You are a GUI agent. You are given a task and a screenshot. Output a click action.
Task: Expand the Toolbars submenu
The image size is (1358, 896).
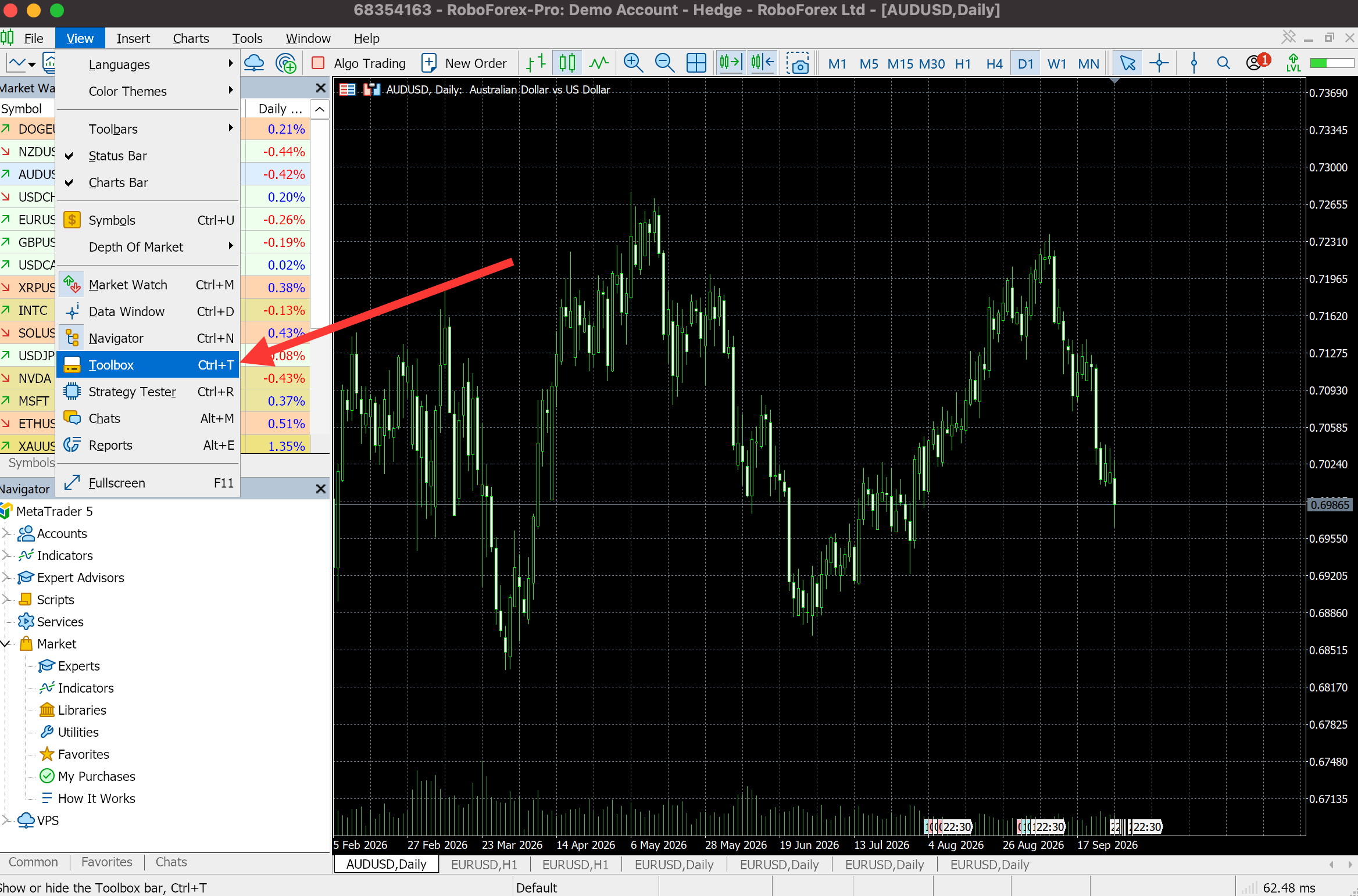(x=148, y=129)
